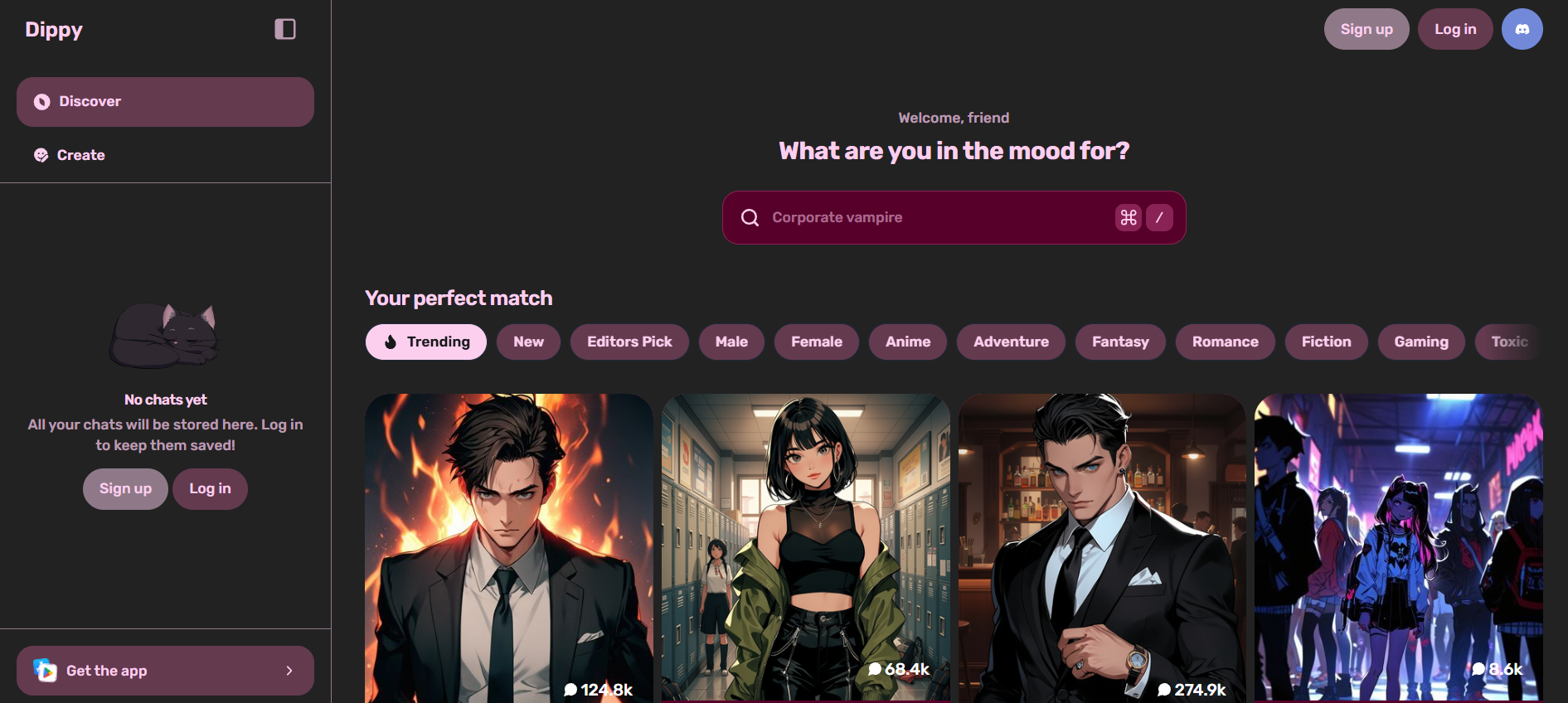Click the Create smiley icon
The image size is (1568, 703).
pos(41,155)
